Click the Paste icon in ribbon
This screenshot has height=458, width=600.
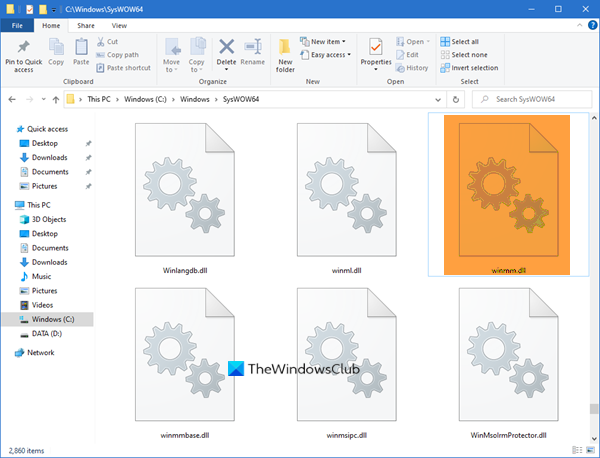pyautogui.click(x=82, y=48)
